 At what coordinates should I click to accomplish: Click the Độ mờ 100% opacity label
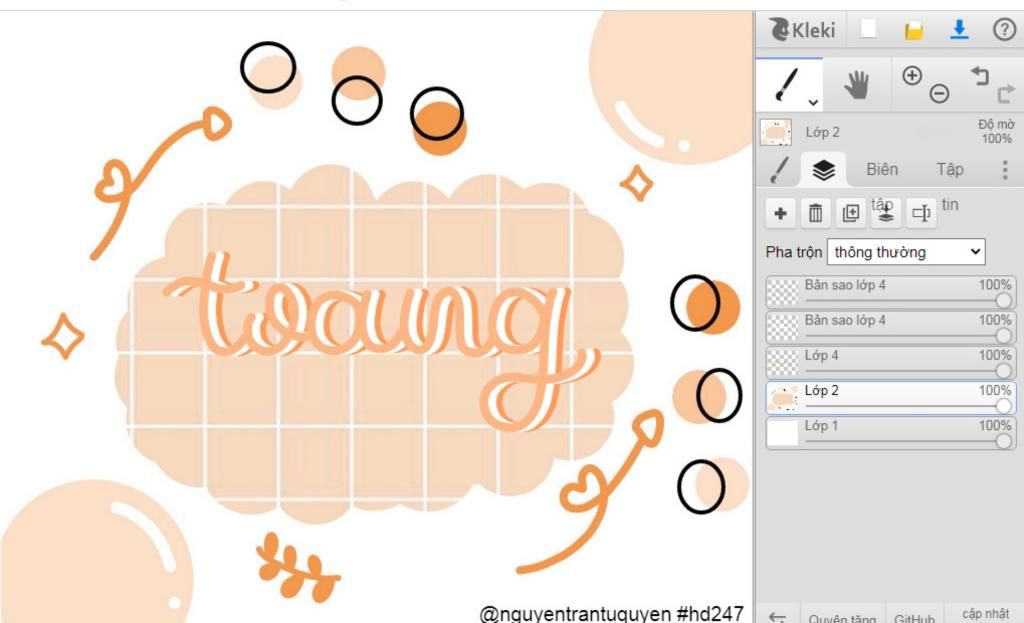pyautogui.click(x=996, y=131)
